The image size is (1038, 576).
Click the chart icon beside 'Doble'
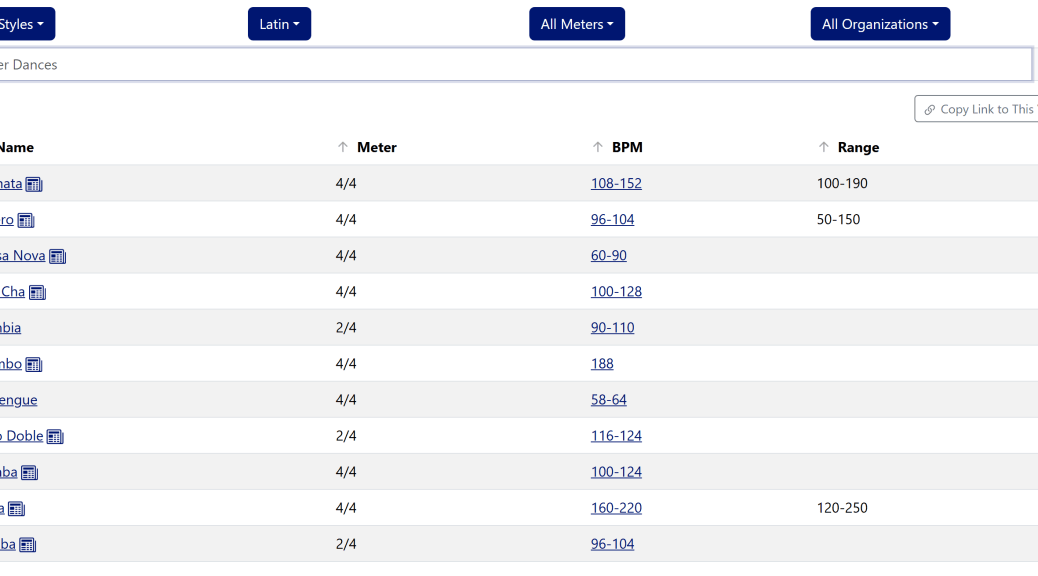[55, 437]
